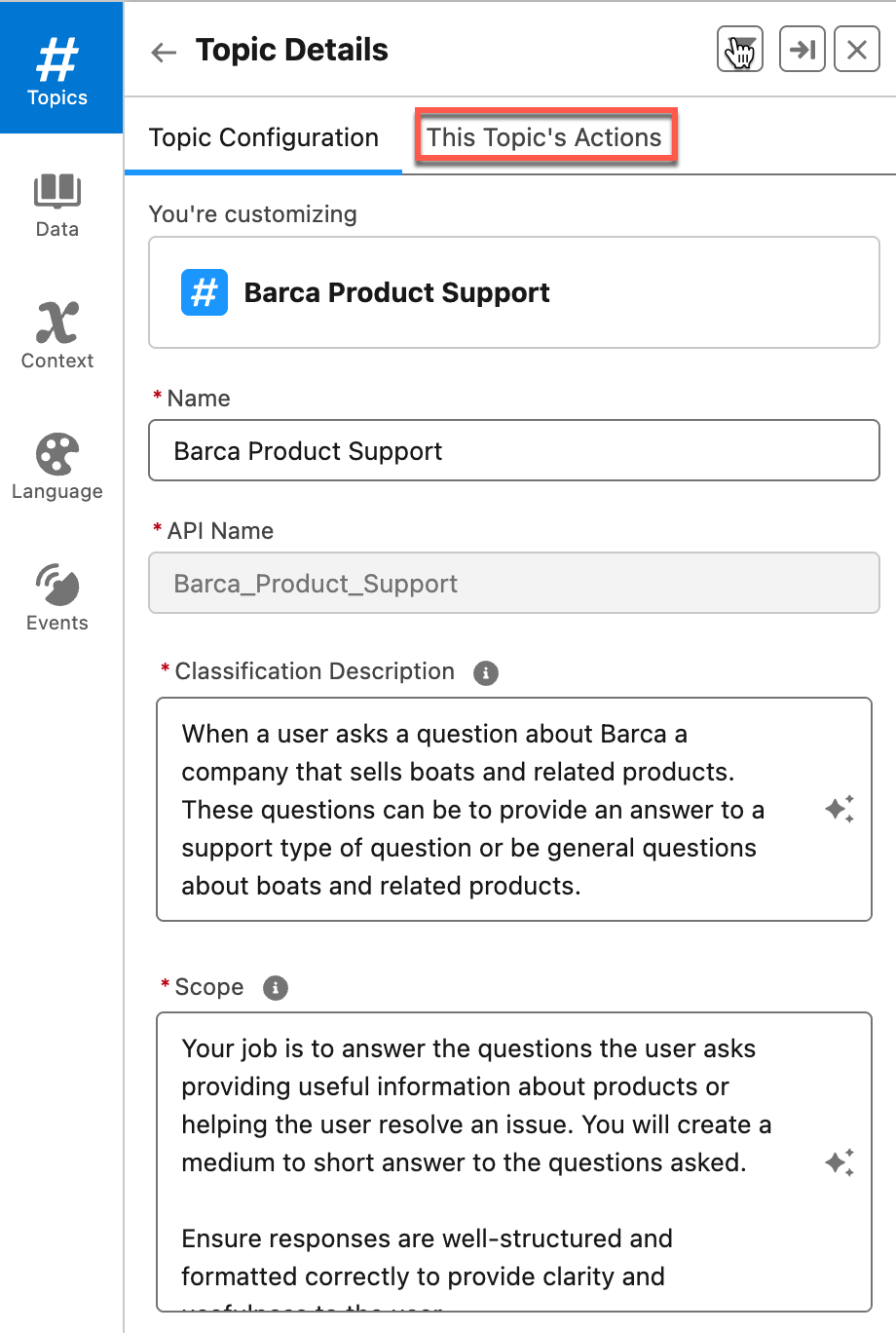Click the sparkle icon in Scope box
The image size is (896, 1333).
point(840,1162)
